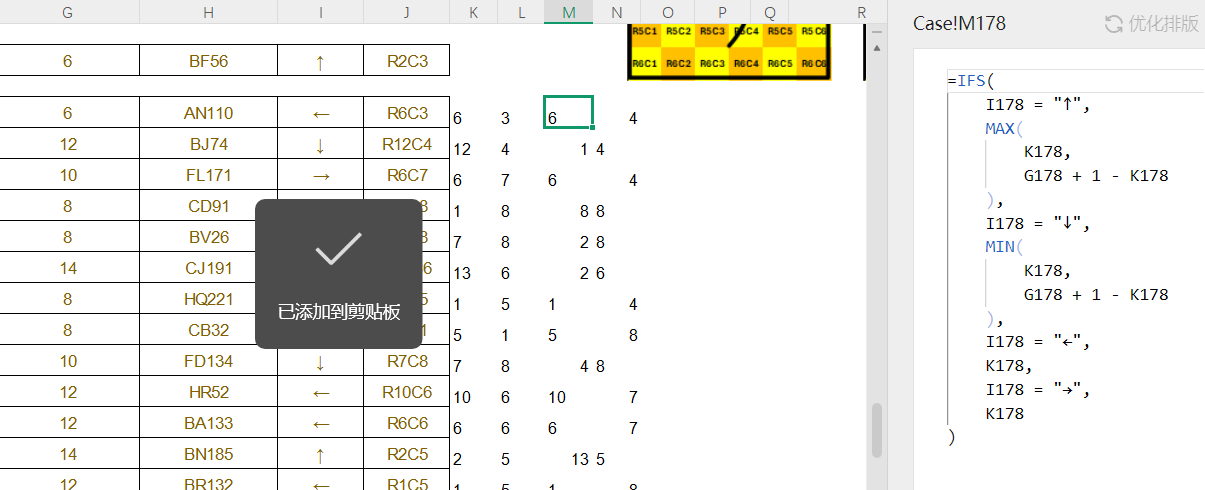Select the cell containing R6C7
The image size is (1205, 490).
point(407,175)
